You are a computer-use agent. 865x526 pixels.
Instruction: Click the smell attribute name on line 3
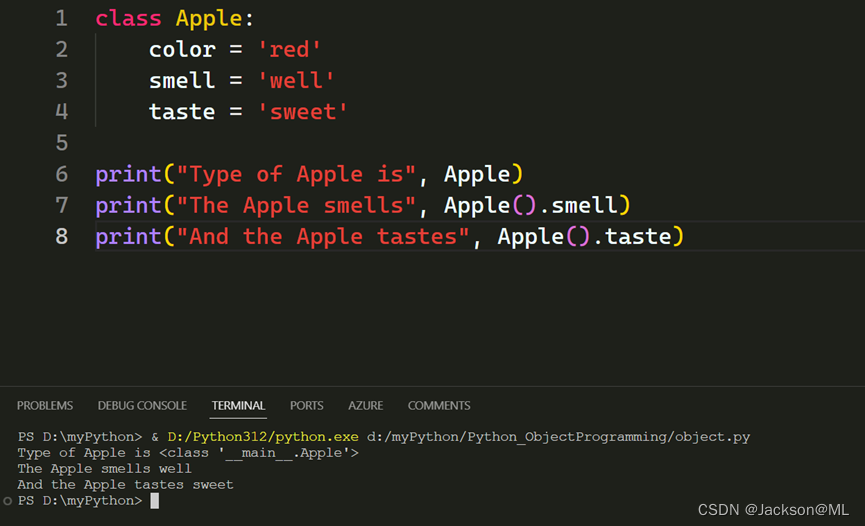(182, 80)
